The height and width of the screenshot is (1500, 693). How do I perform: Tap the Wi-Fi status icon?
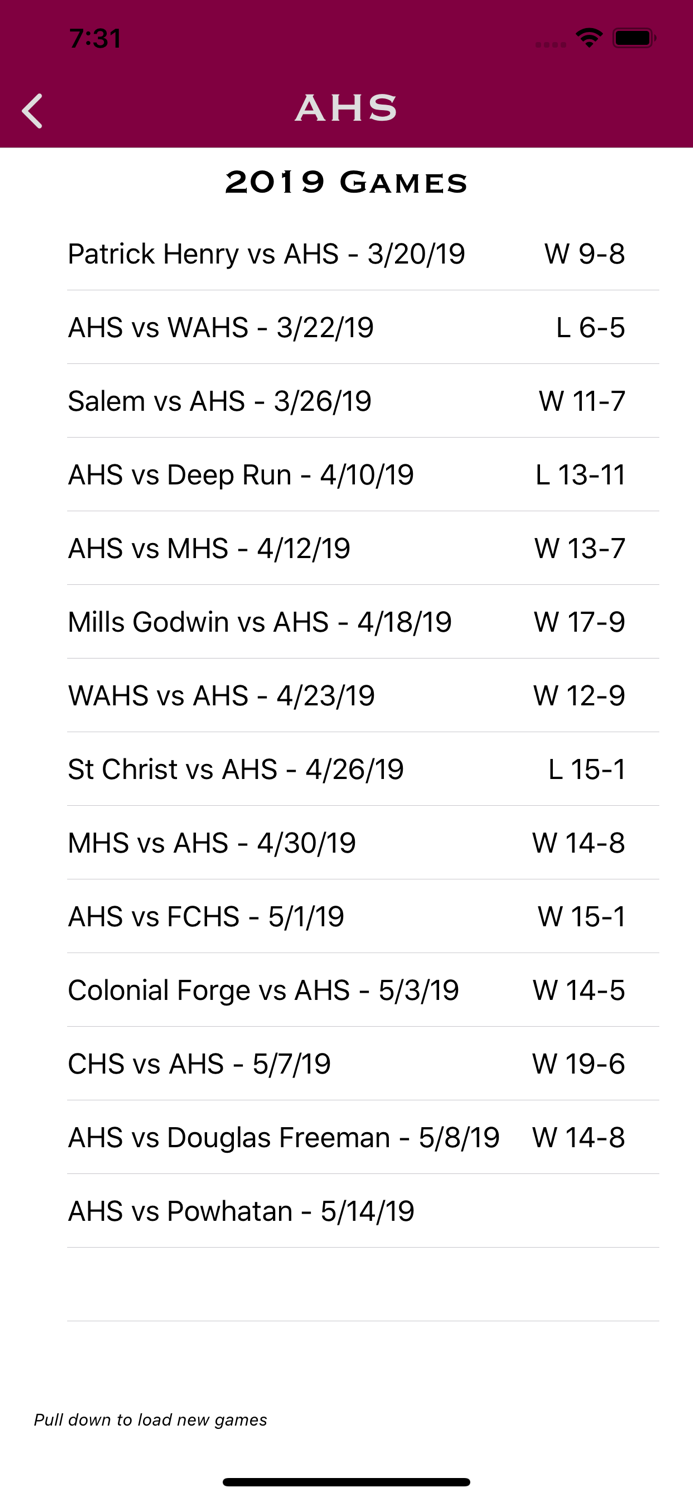[x=589, y=38]
